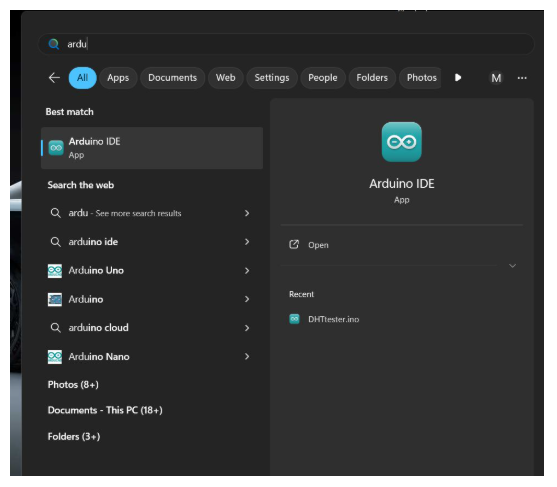Click the DHTtester.ino file icon

pos(294,319)
